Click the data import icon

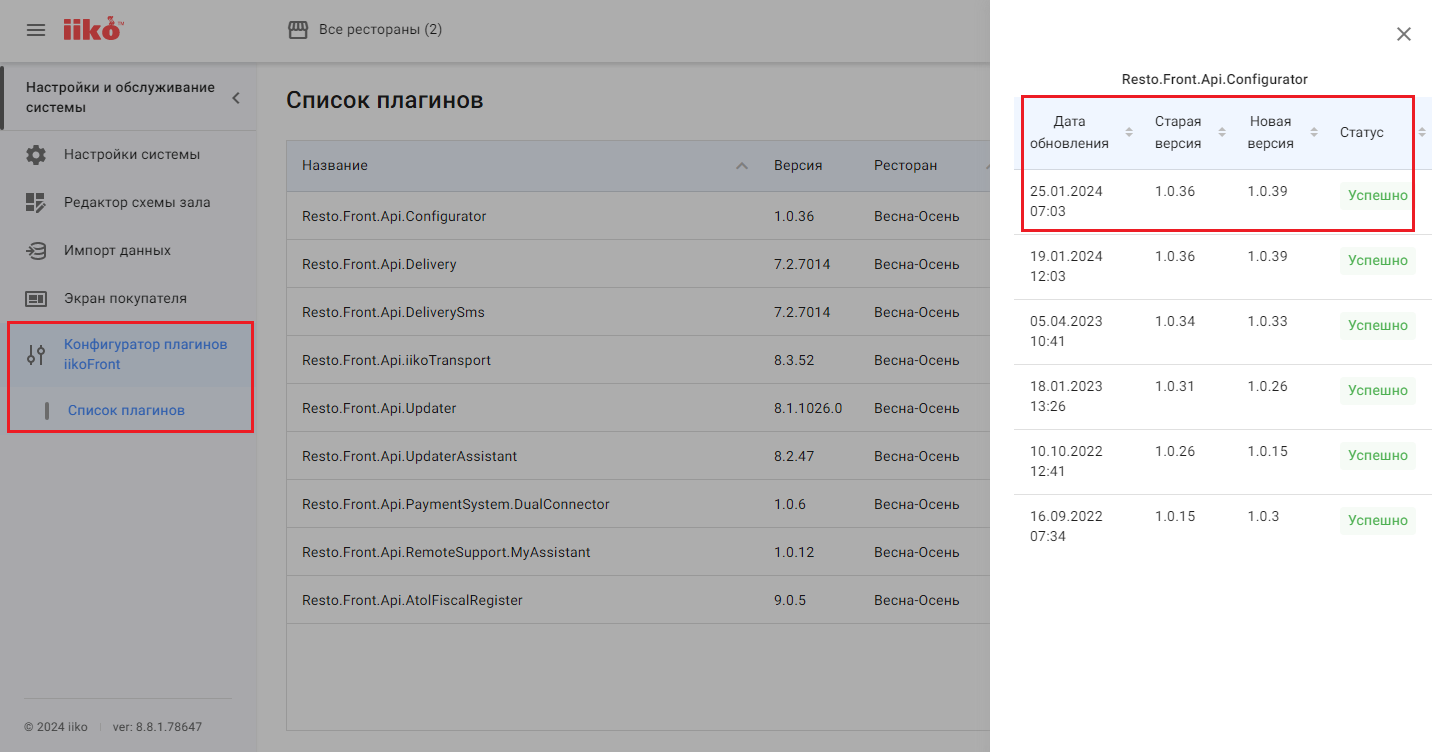(x=36, y=251)
